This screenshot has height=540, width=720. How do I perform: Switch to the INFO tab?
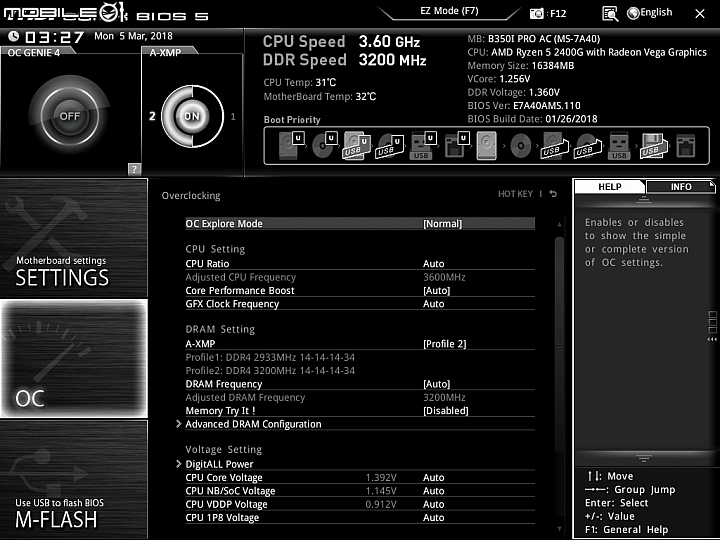(681, 186)
